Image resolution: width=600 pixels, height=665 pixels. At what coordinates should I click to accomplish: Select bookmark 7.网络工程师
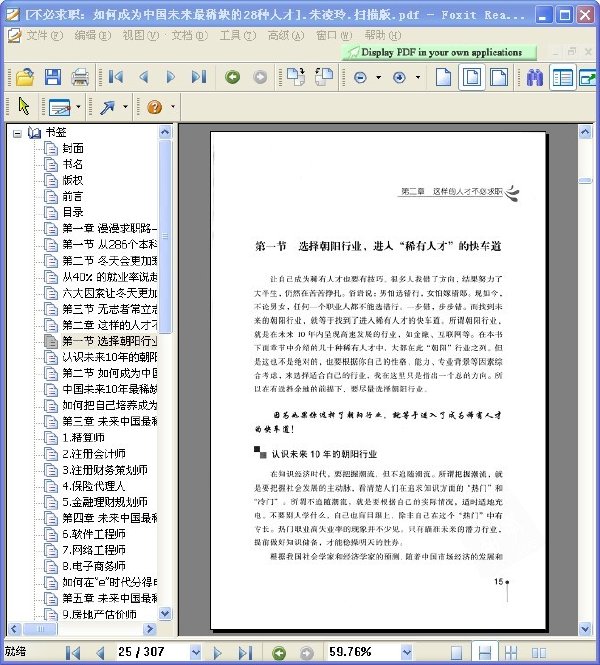[x=94, y=550]
